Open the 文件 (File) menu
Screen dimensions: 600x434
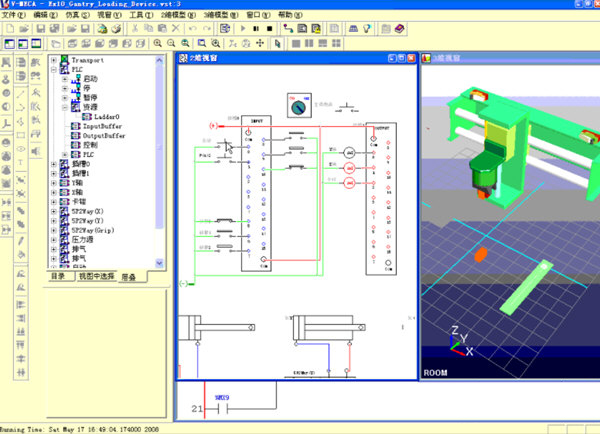coord(13,16)
